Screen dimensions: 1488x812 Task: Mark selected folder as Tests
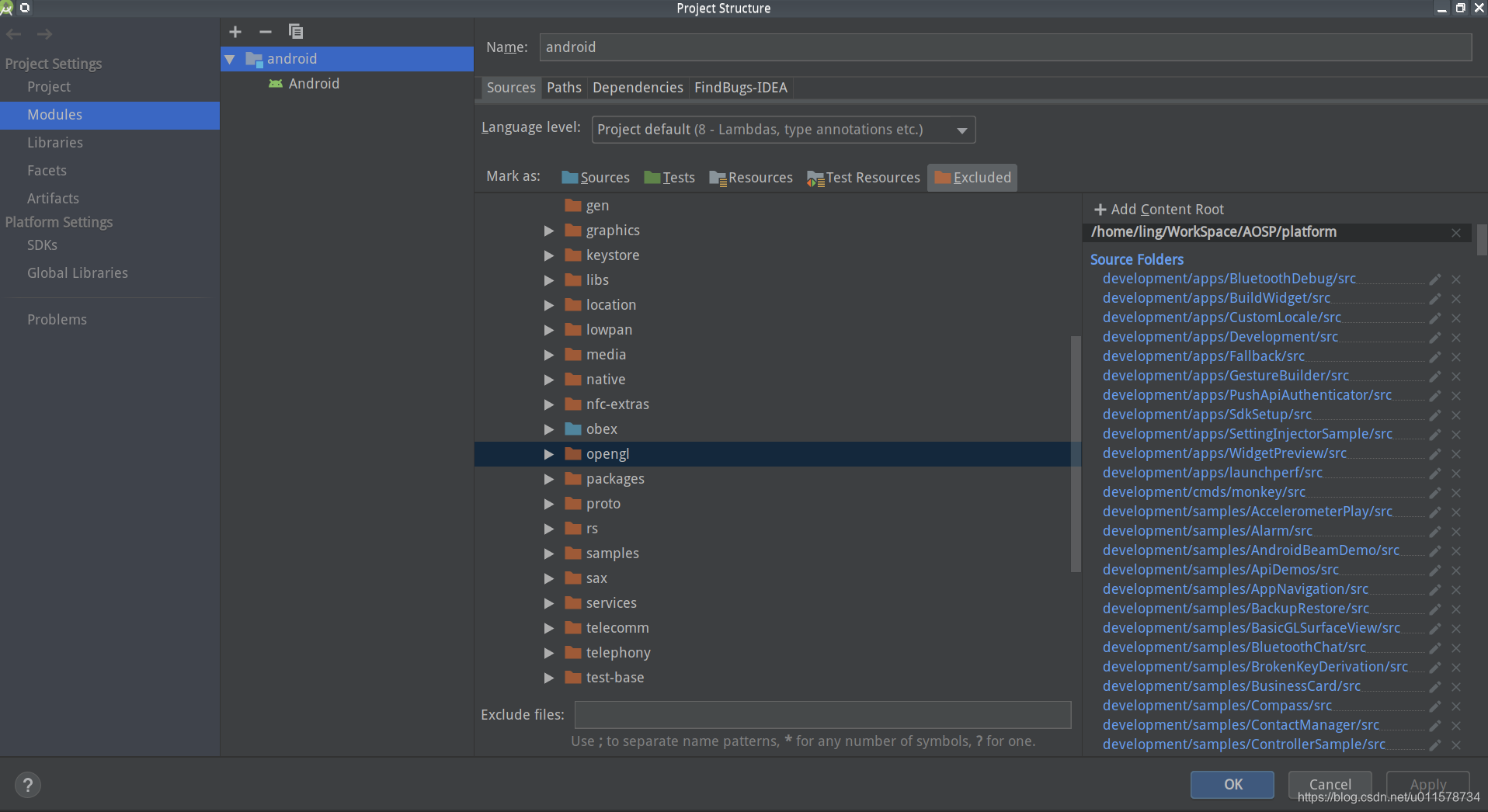(x=669, y=178)
